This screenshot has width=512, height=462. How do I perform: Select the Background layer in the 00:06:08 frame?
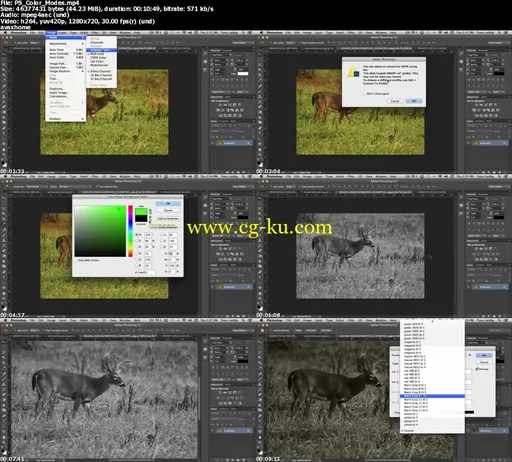pos(488,287)
